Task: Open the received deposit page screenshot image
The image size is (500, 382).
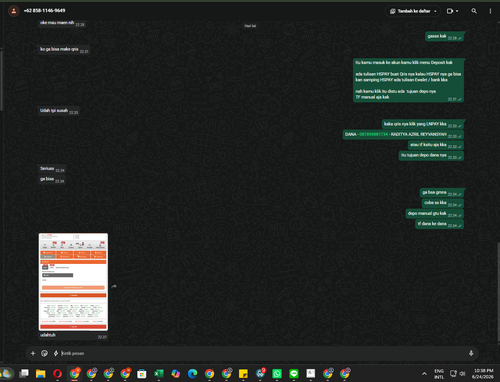Action: tap(73, 282)
